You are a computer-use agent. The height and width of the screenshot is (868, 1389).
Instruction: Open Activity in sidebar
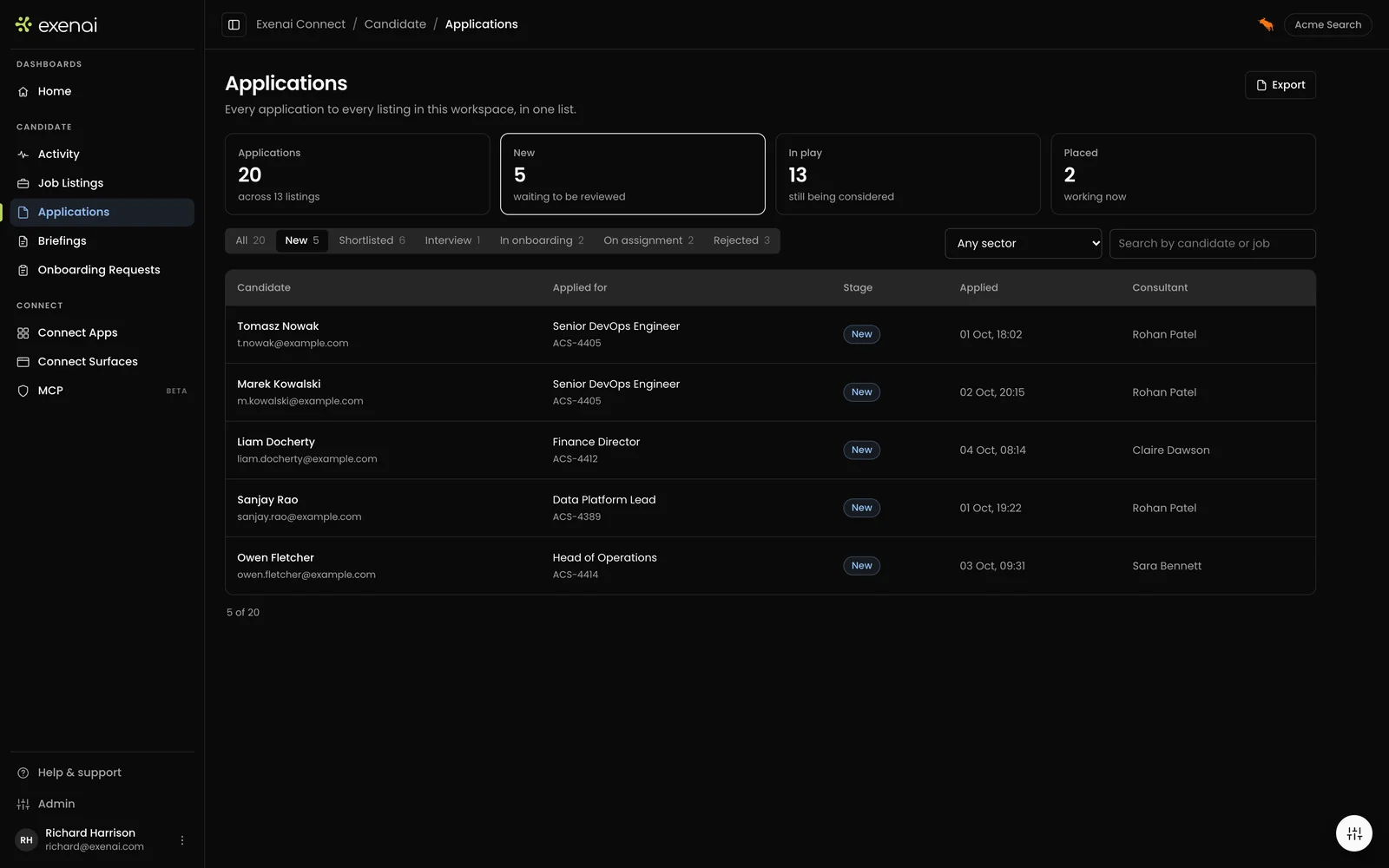coord(102,154)
